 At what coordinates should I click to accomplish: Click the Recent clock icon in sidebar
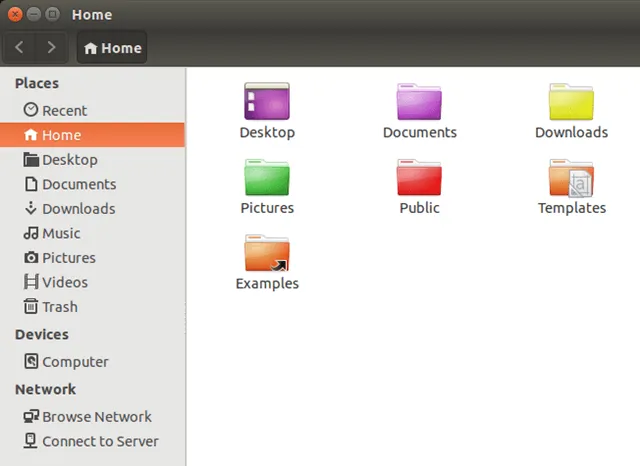31,110
